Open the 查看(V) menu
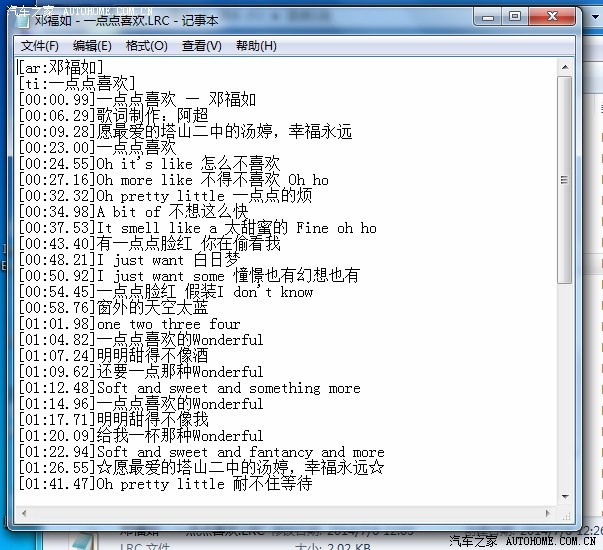This screenshot has width=603, height=550. tap(201, 46)
